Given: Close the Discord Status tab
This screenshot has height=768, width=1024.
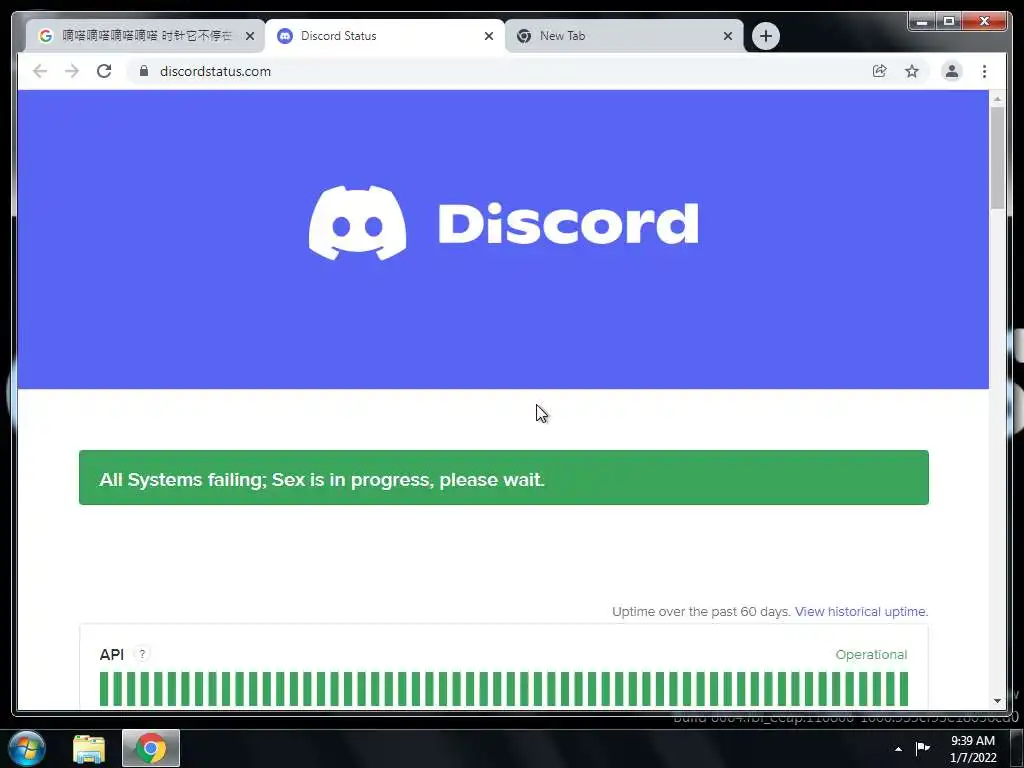Looking at the screenshot, I should pyautogui.click(x=488, y=36).
